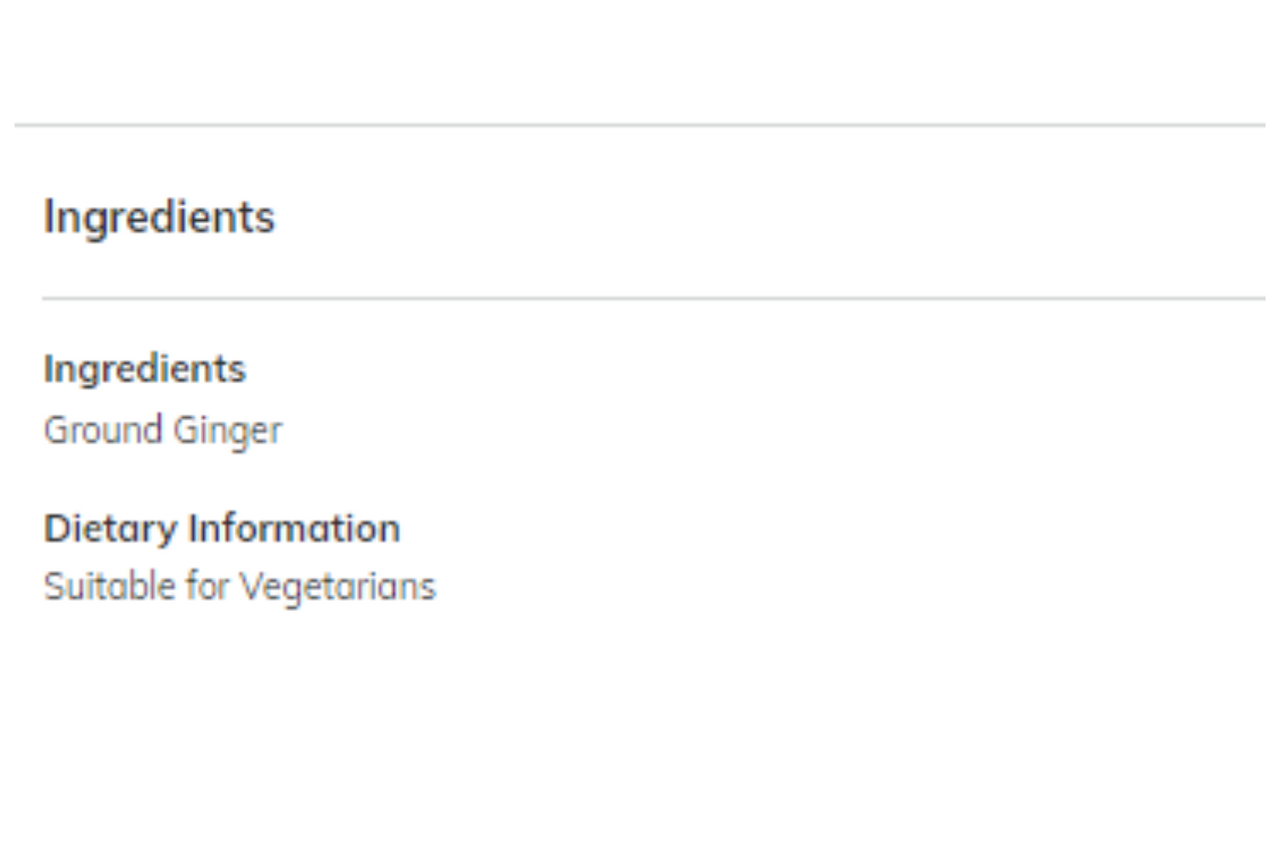Click the word Dietary
Image resolution: width=1280 pixels, height=853 pixels.
[x=112, y=529]
